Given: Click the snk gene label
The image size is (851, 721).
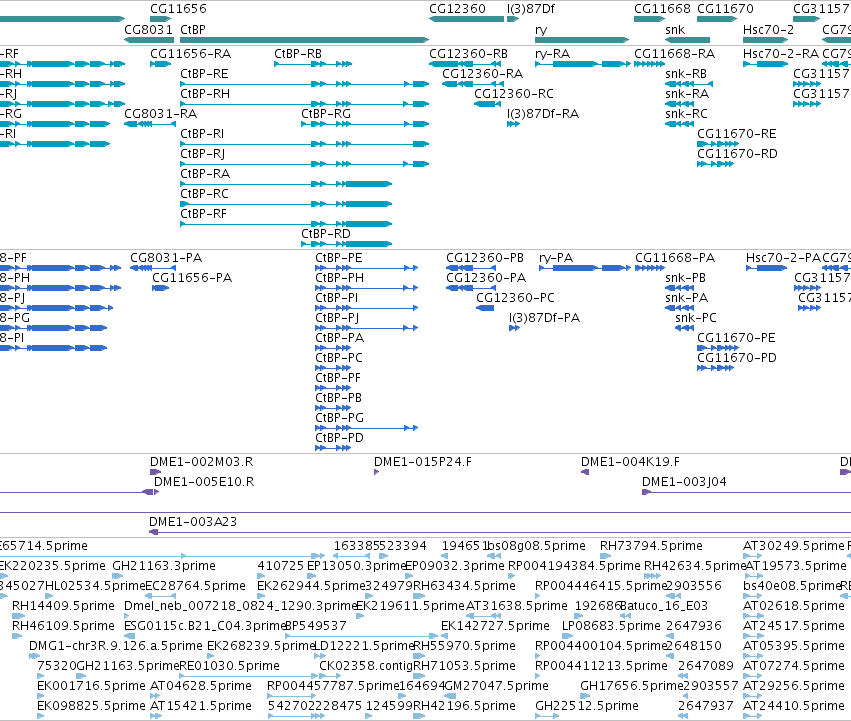Looking at the screenshot, I should [x=675, y=30].
